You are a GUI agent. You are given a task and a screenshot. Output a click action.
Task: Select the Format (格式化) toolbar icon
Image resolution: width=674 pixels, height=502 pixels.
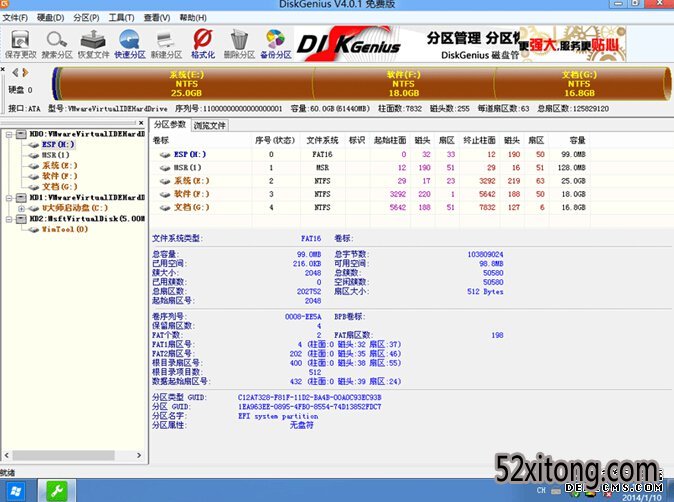pos(202,43)
